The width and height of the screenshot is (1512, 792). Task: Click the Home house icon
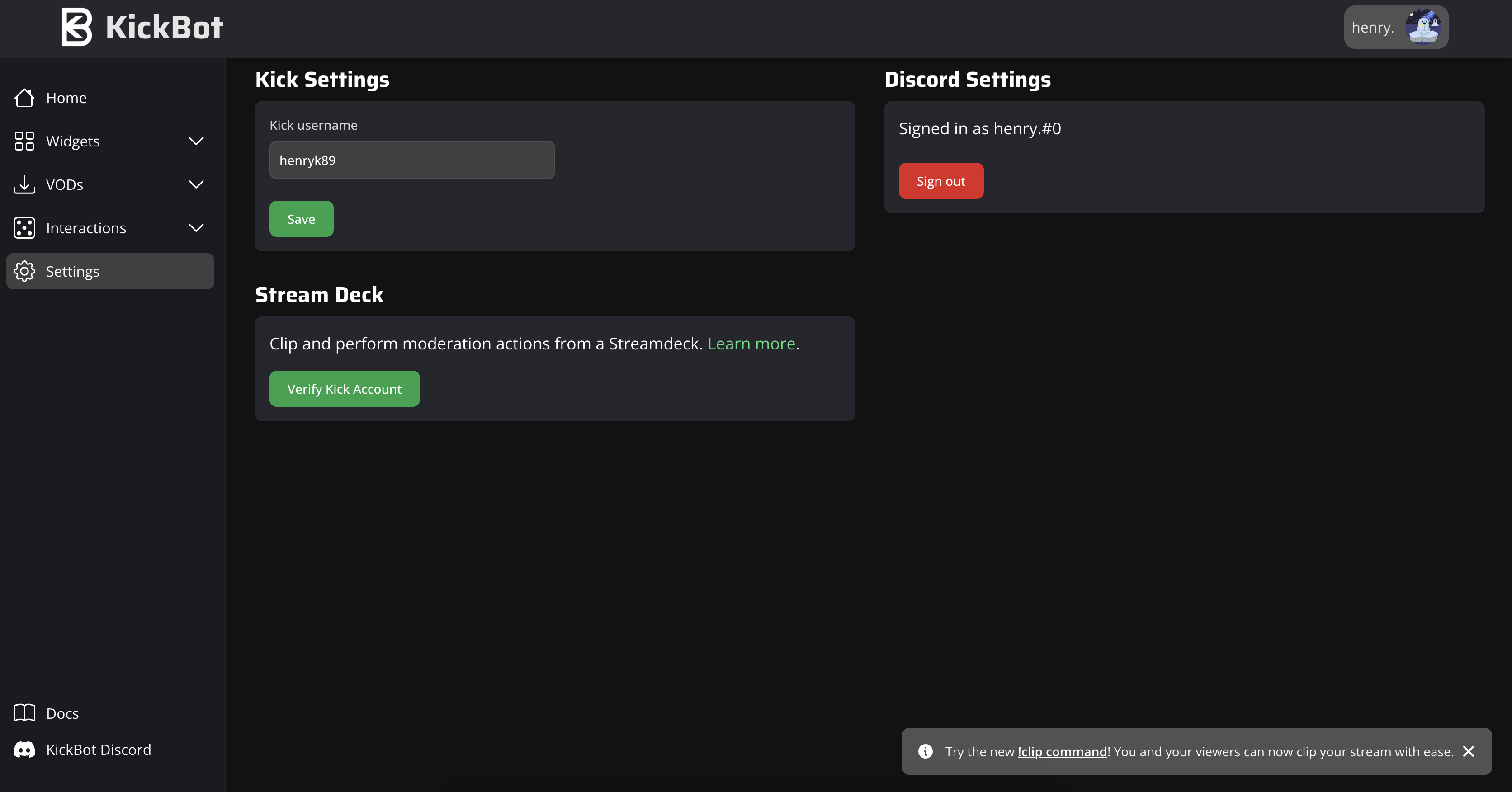(24, 98)
